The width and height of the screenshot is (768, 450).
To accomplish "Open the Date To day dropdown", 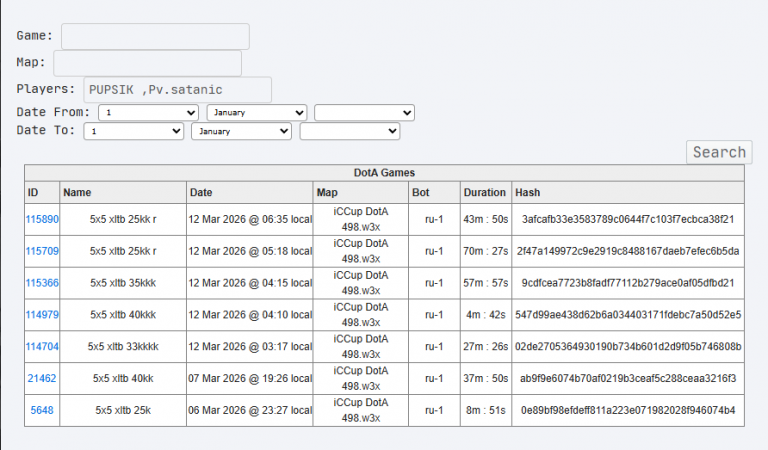I will point(134,131).
